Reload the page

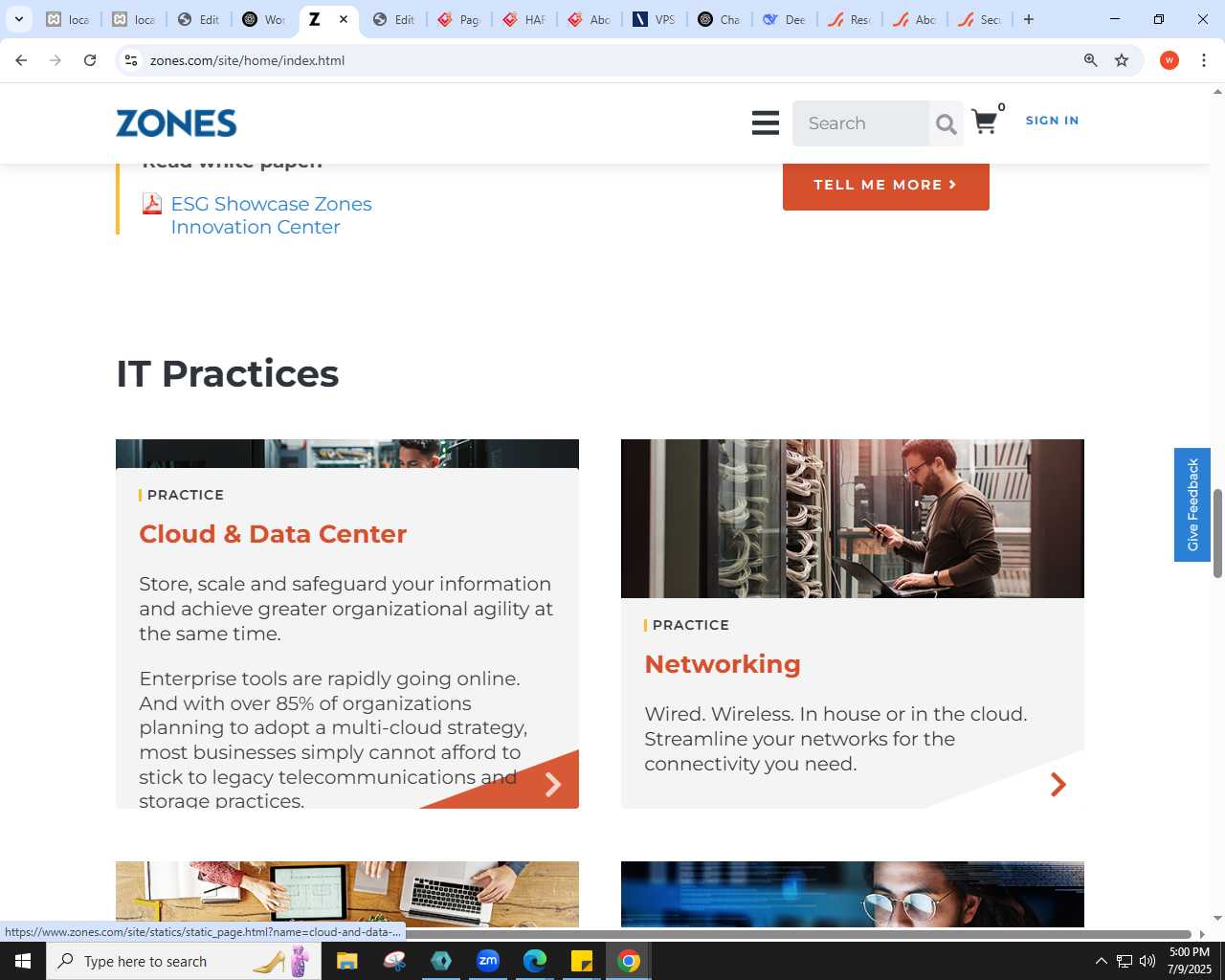pos(90,60)
